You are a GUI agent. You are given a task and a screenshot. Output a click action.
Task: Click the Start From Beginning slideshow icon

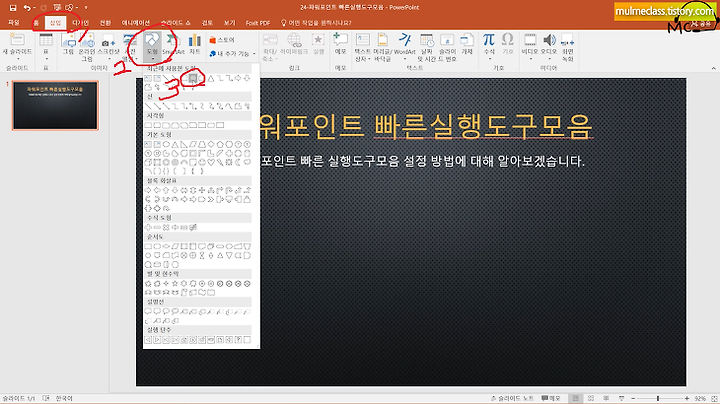pyautogui.click(x=57, y=8)
